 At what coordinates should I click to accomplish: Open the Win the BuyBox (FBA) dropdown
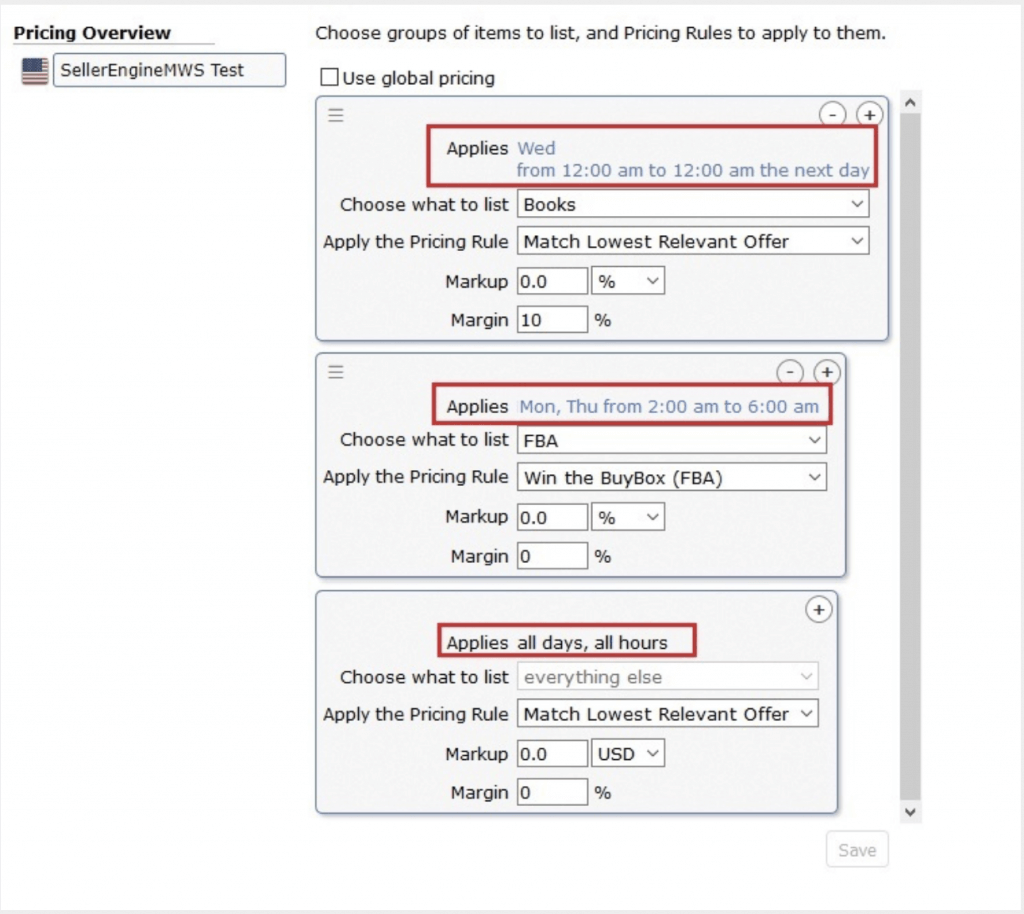(x=671, y=477)
